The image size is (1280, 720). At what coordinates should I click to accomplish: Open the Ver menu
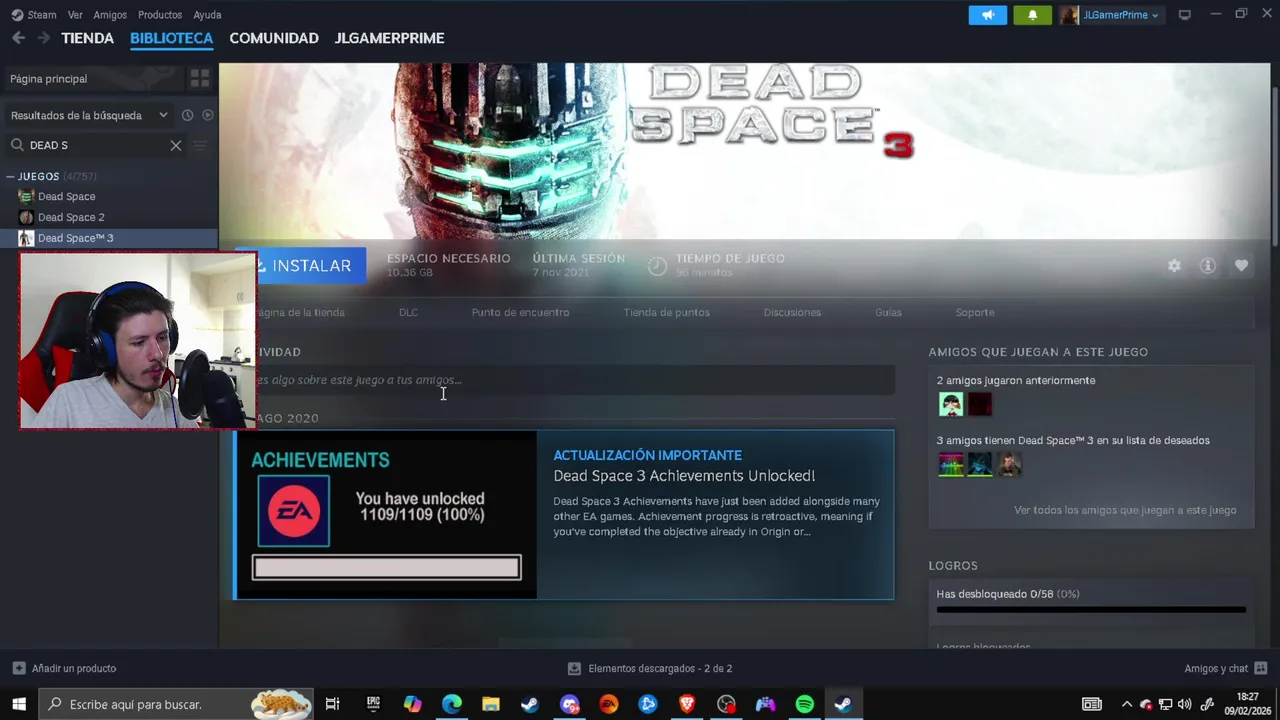(75, 15)
